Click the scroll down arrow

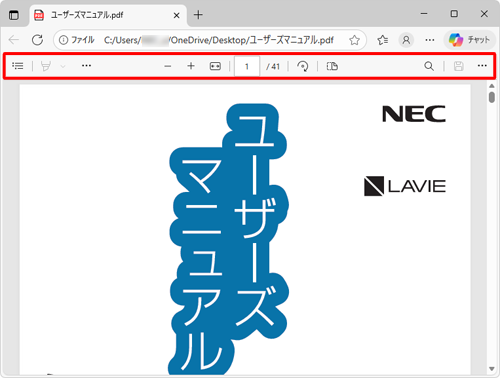click(x=492, y=369)
